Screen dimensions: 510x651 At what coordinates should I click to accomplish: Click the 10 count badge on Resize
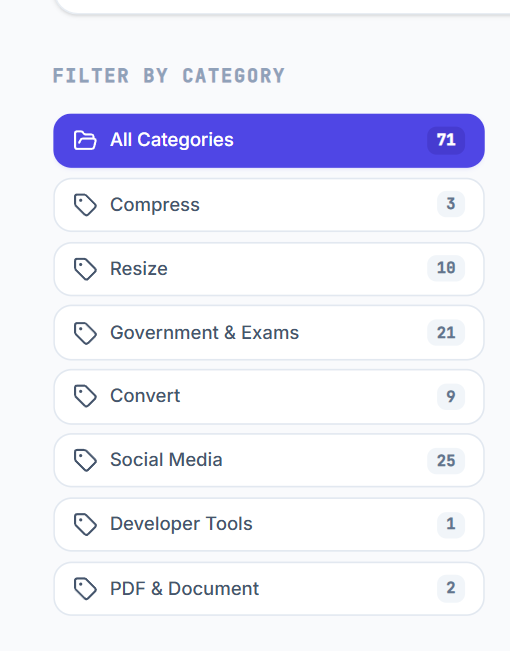point(446,268)
